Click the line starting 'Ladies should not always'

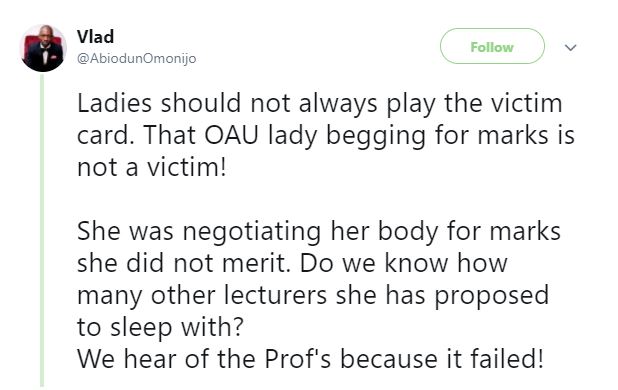(320, 104)
